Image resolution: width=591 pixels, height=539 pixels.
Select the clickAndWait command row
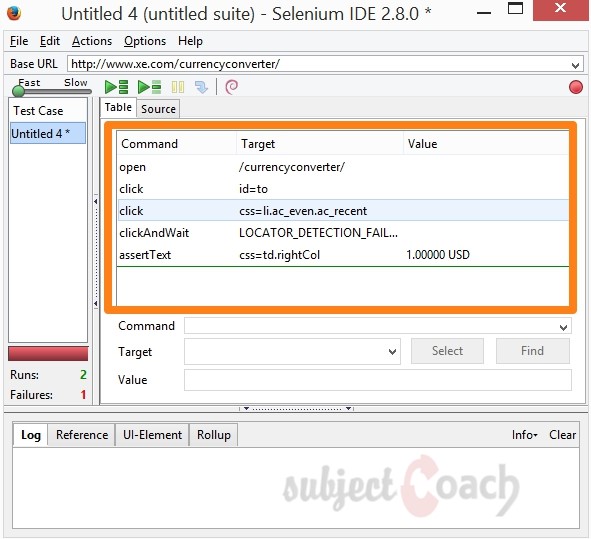343,233
